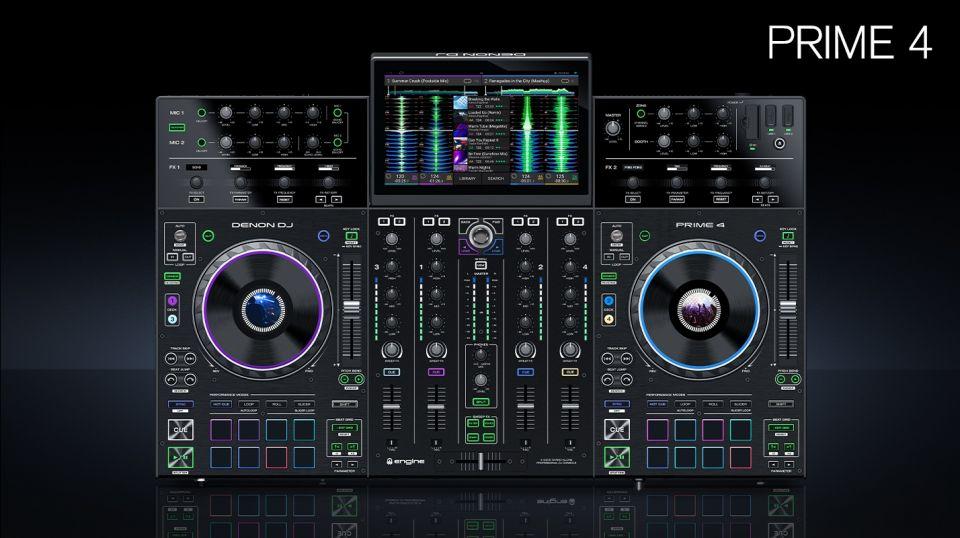960x538 pixels.
Task: Tap the right deck CUE button
Action: [x=617, y=430]
